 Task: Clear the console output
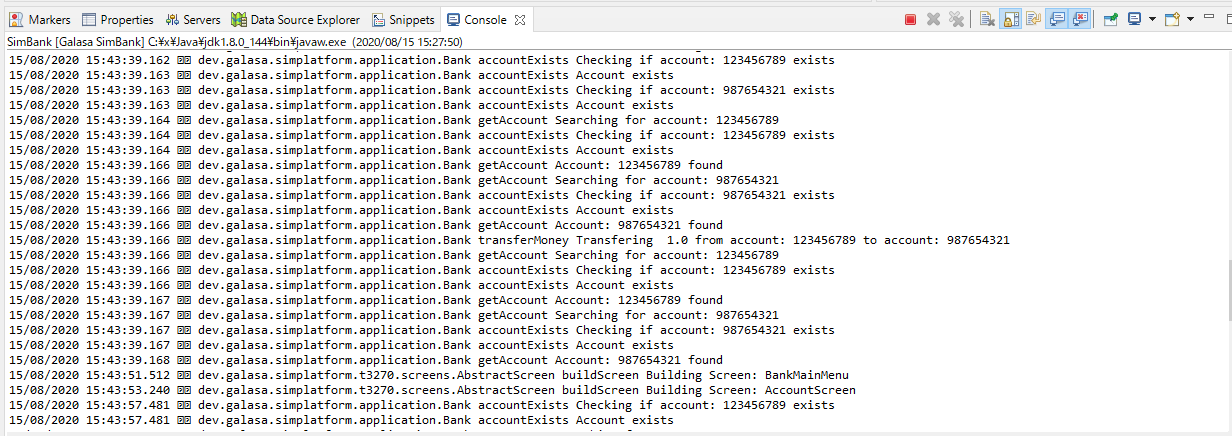coord(987,19)
